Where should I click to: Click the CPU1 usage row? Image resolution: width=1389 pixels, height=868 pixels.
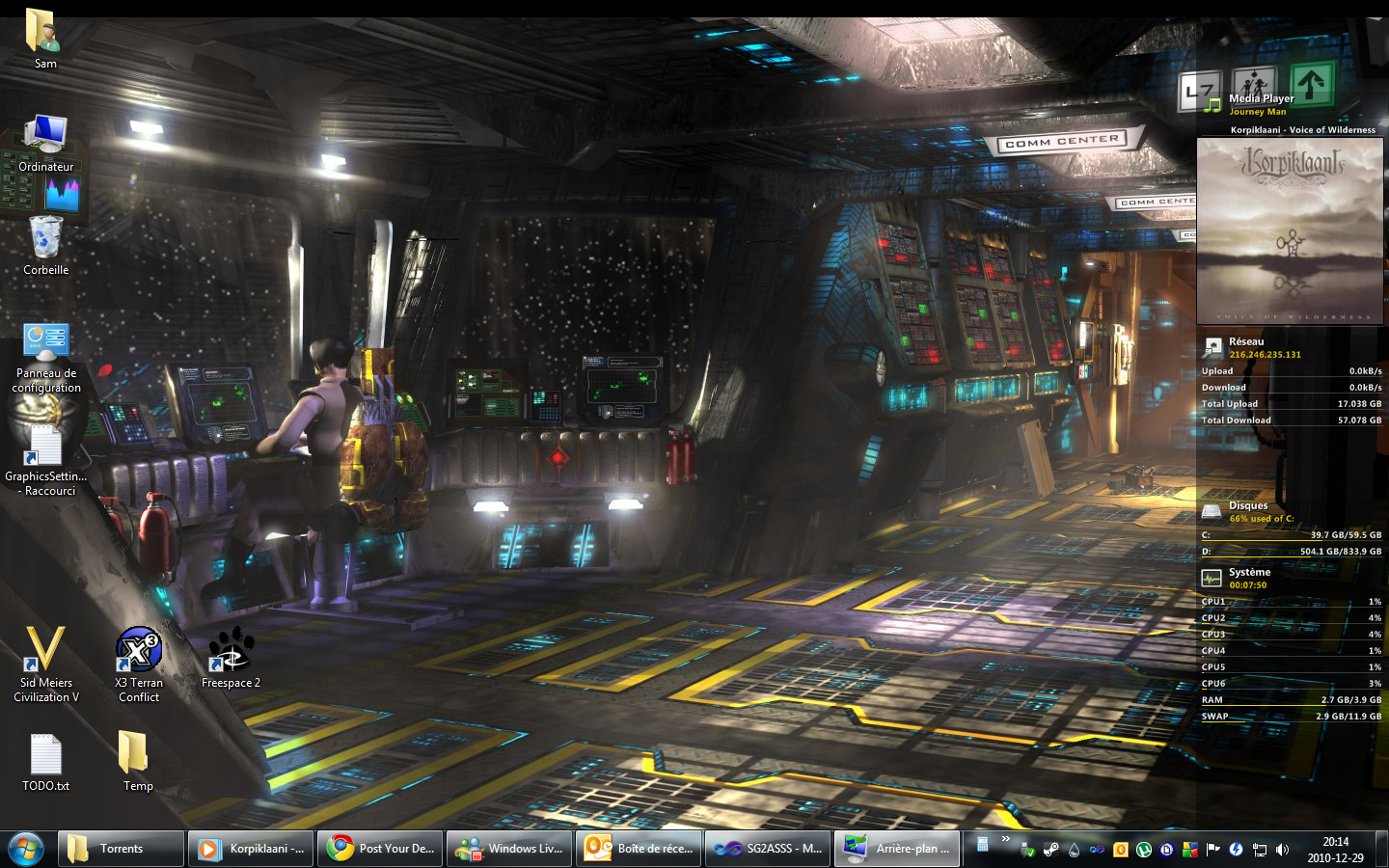point(1292,601)
